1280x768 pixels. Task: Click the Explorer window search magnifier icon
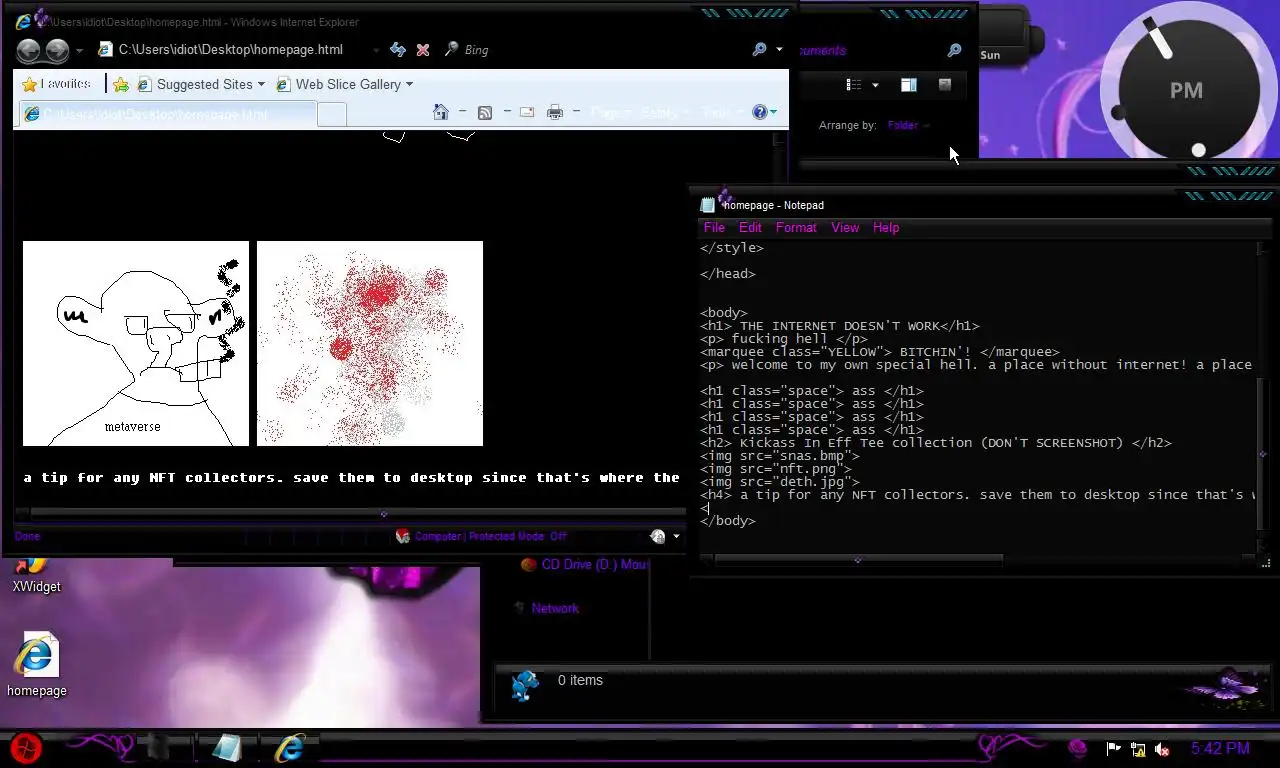[x=954, y=50]
